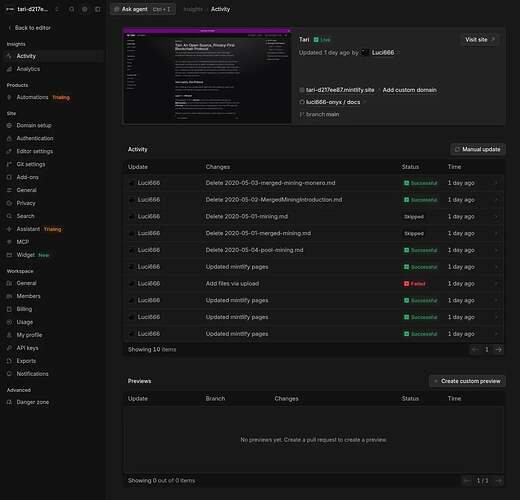
Task: Expand row Delete 2020-05-03-merged-mining-monero.md chevron
Action: tap(496, 183)
